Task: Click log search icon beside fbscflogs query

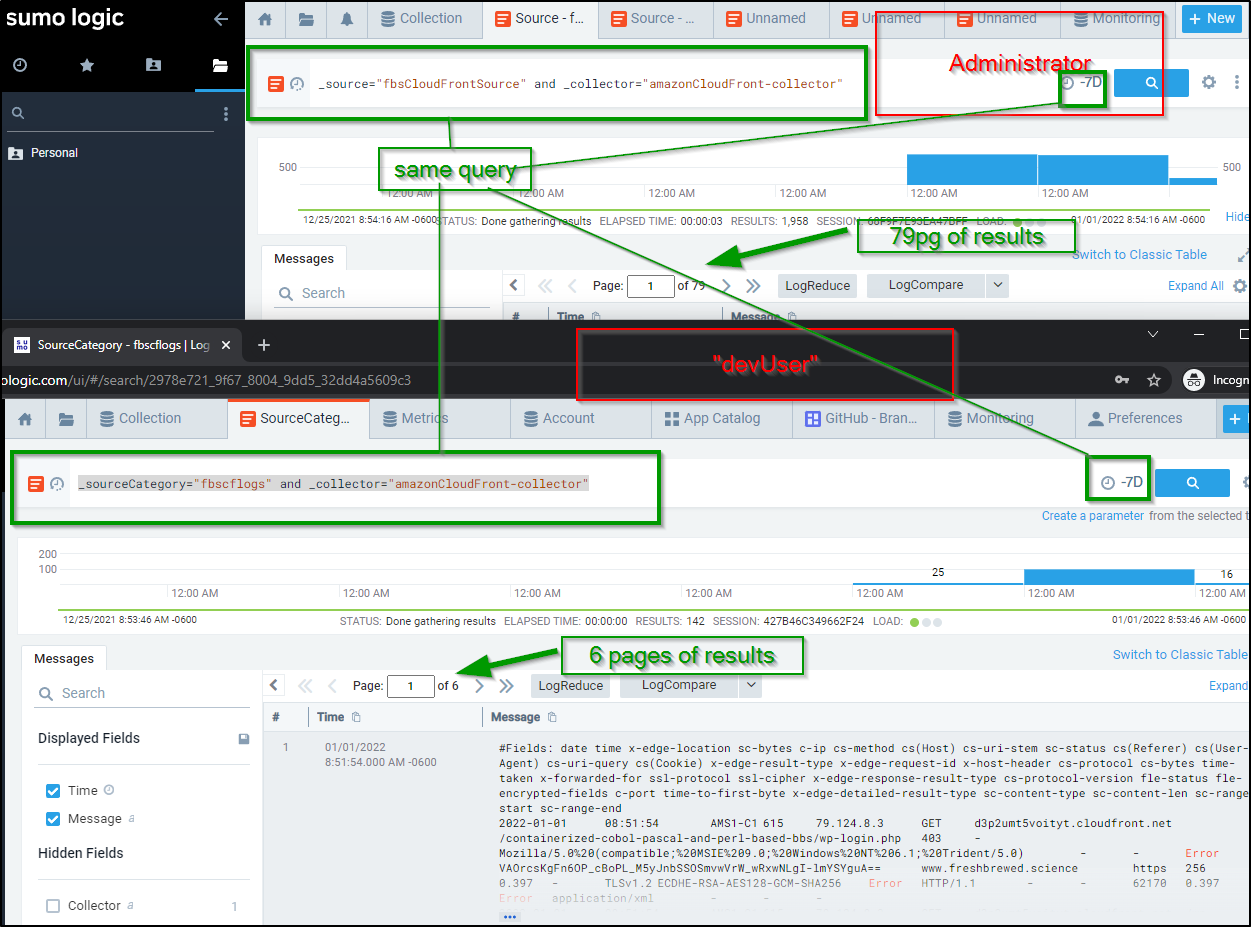Action: click(36, 484)
